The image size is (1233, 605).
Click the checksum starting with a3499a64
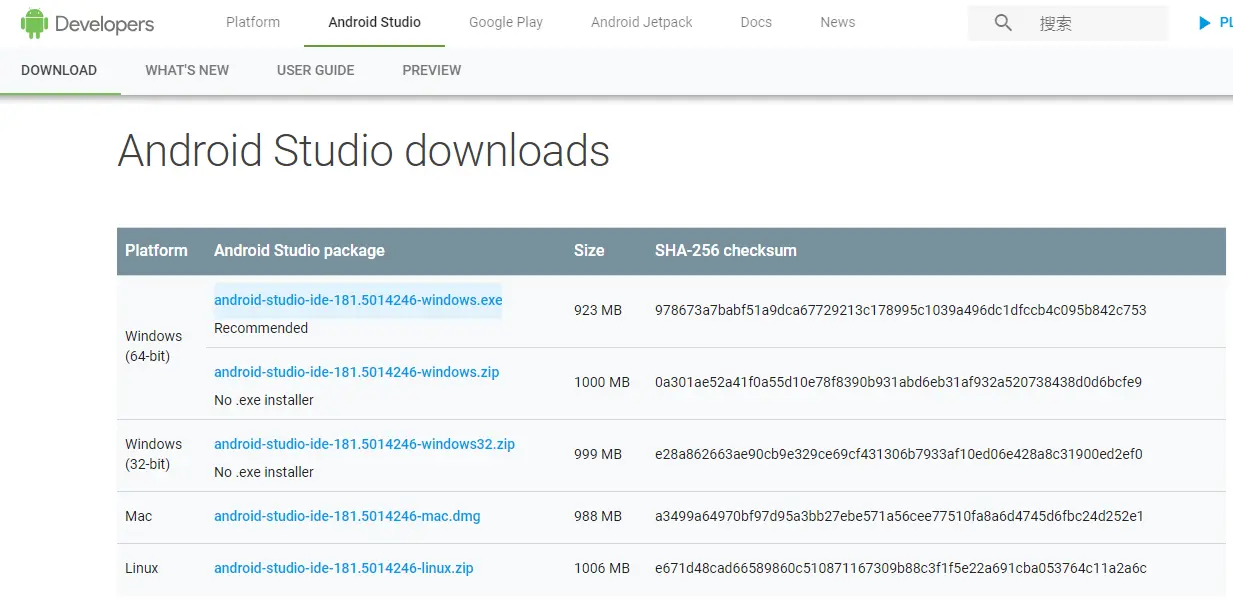point(899,516)
